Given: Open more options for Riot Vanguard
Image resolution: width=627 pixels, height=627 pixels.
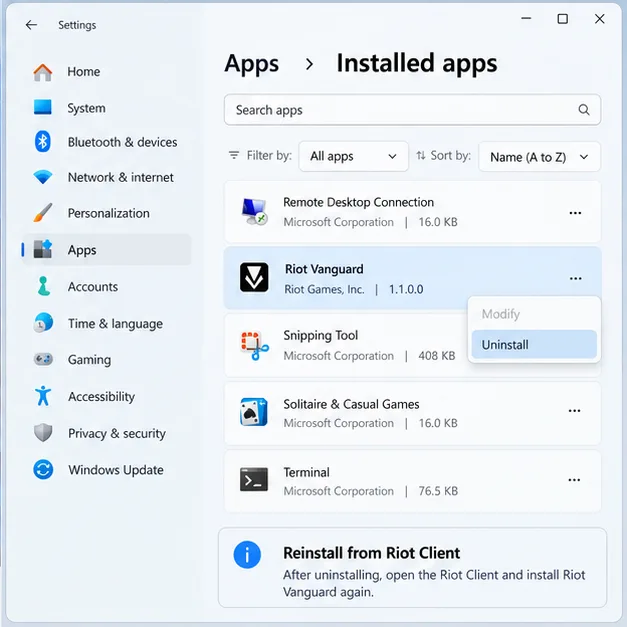Looking at the screenshot, I should tap(575, 278).
